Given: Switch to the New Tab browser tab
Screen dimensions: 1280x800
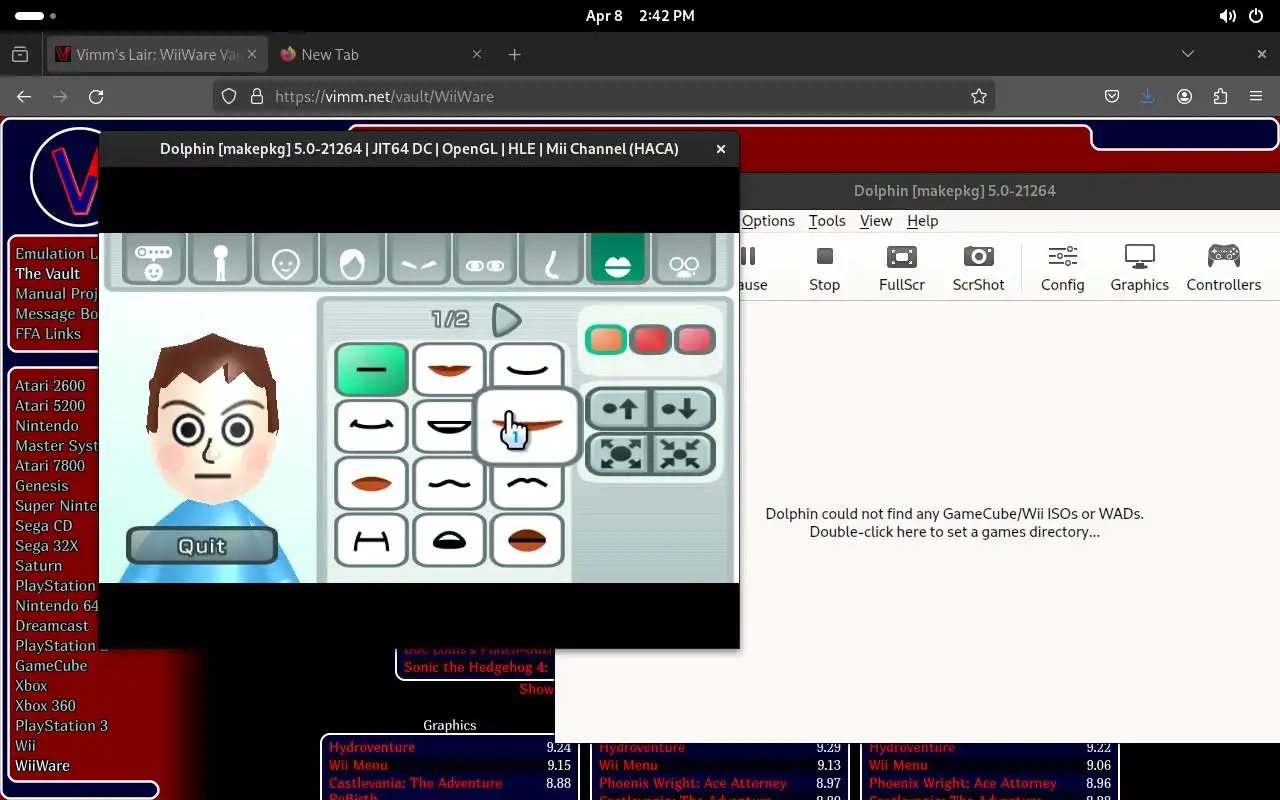Looking at the screenshot, I should point(380,55).
